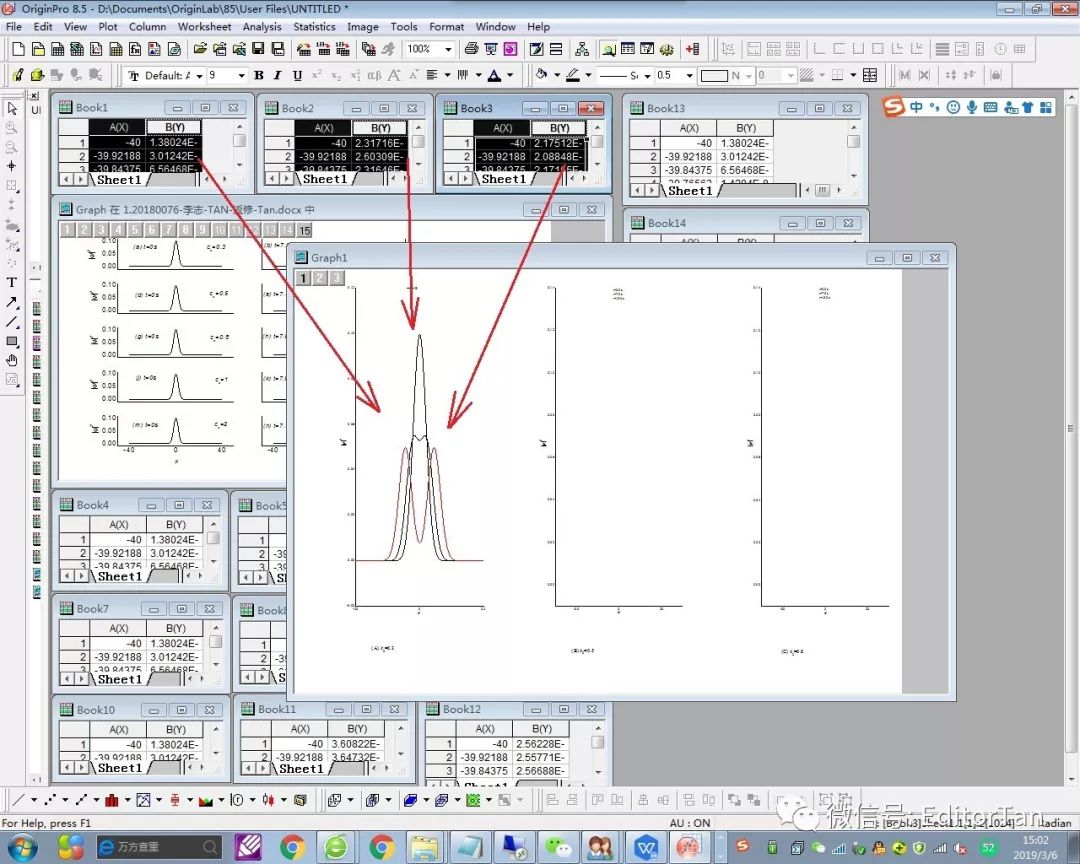
Task: Click the Sheet1 tab in Book13
Action: [x=689, y=190]
